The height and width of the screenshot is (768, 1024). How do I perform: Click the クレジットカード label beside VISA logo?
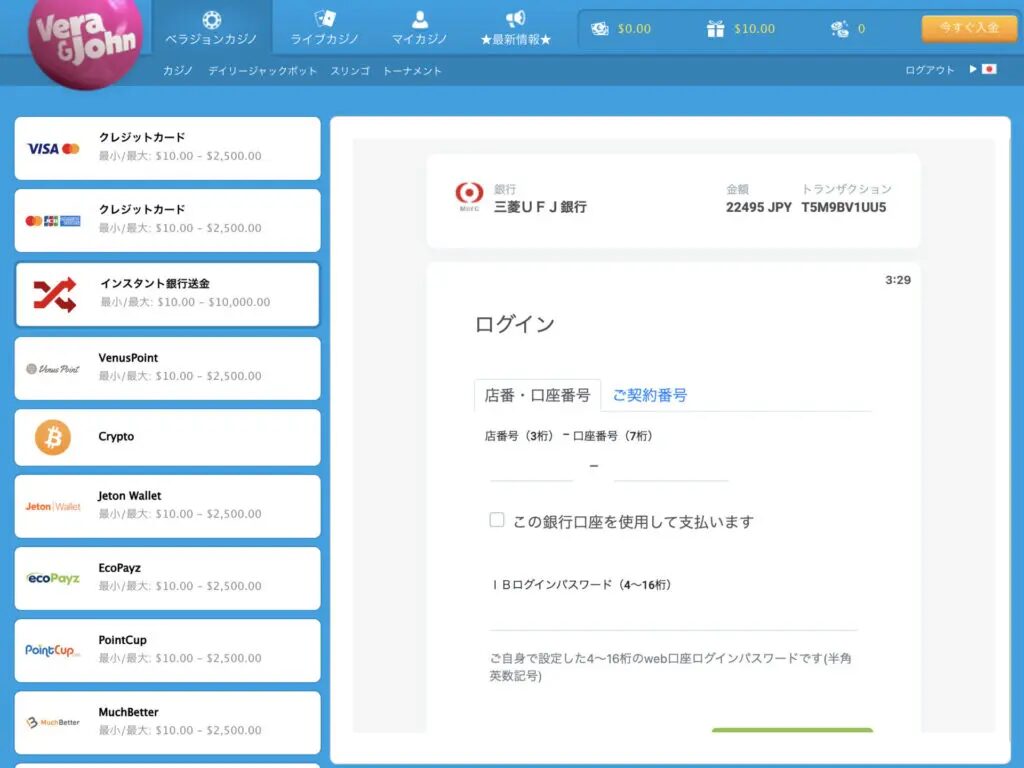pyautogui.click(x=142, y=137)
